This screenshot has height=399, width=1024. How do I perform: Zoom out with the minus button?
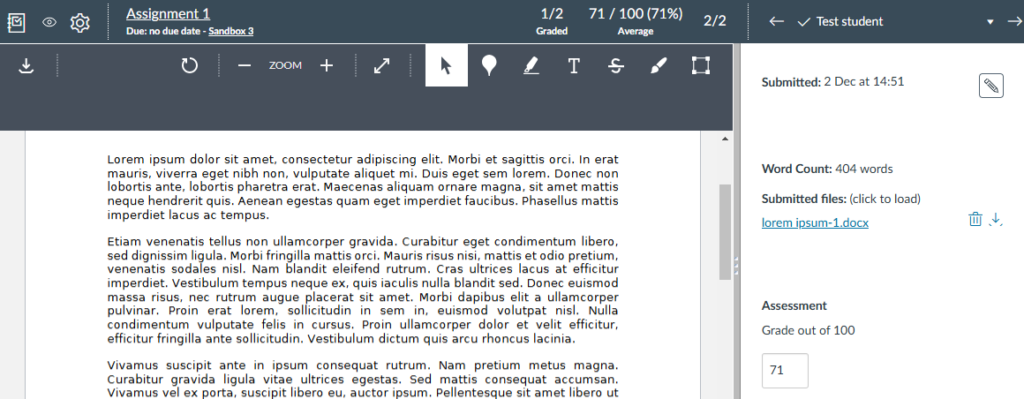244,65
